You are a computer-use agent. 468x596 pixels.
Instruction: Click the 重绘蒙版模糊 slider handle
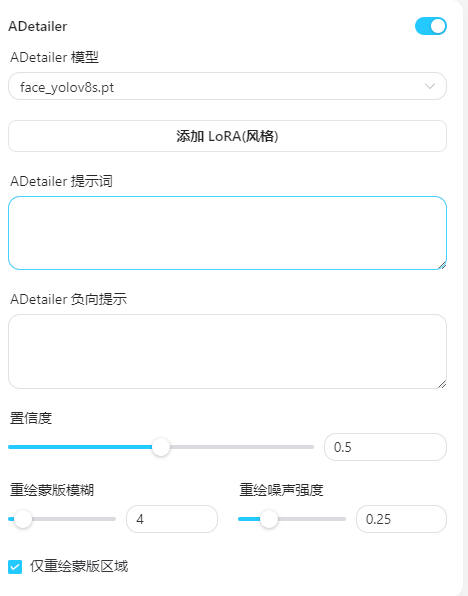pos(23,519)
